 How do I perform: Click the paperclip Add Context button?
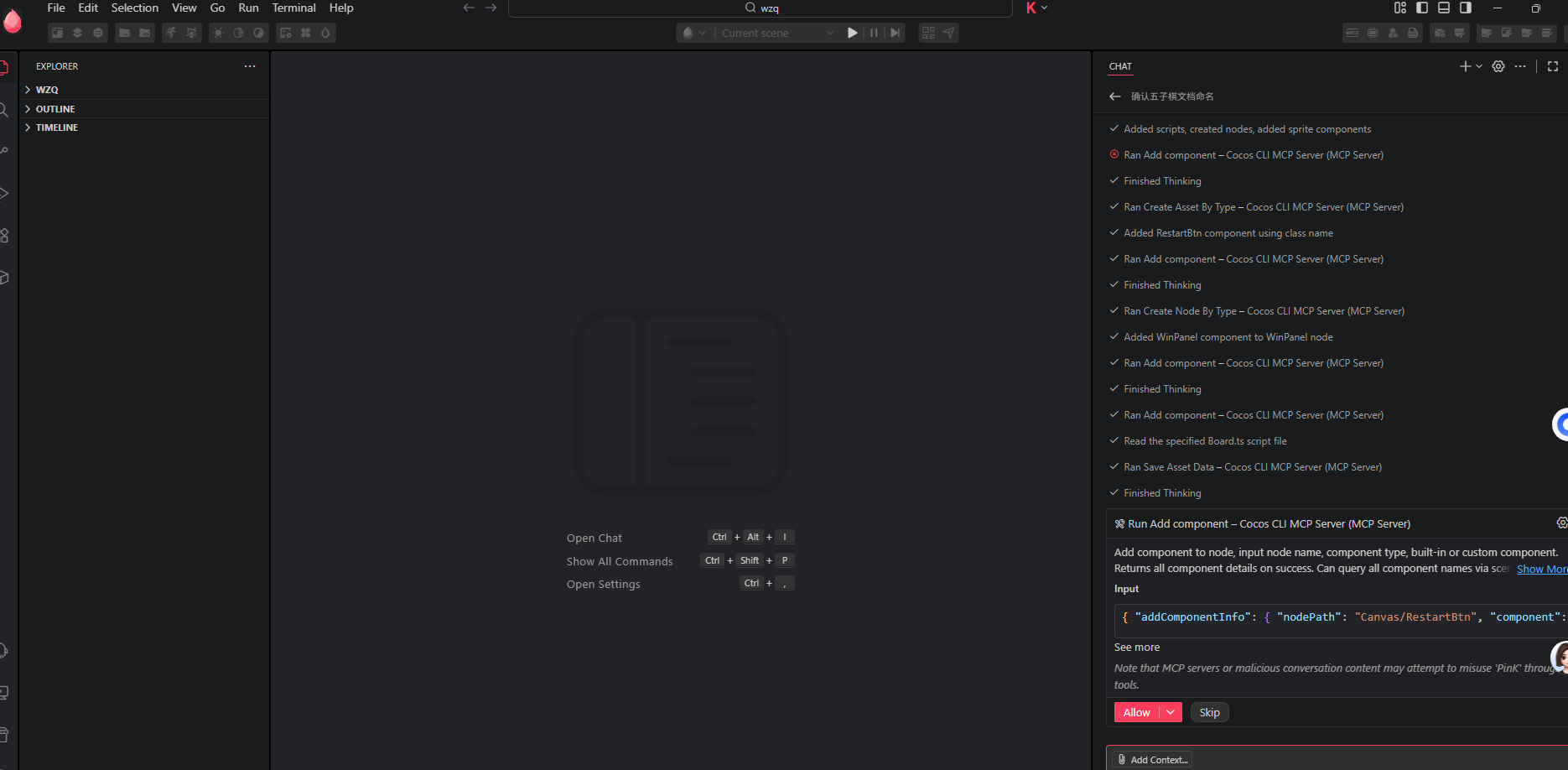1153,760
